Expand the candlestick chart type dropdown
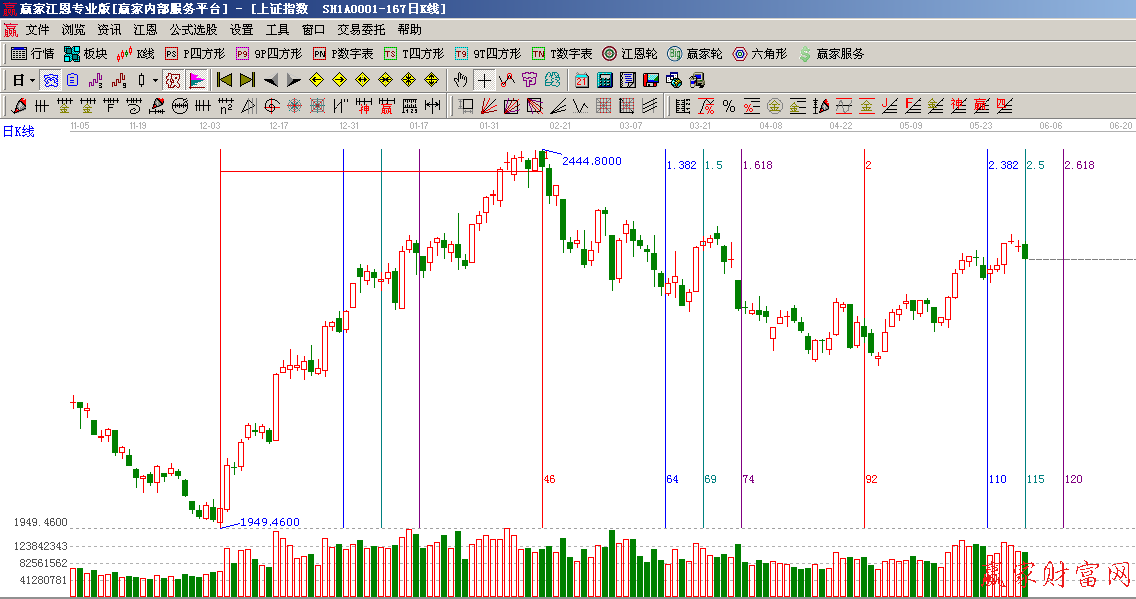This screenshot has height=599, width=1136. [x=155, y=80]
